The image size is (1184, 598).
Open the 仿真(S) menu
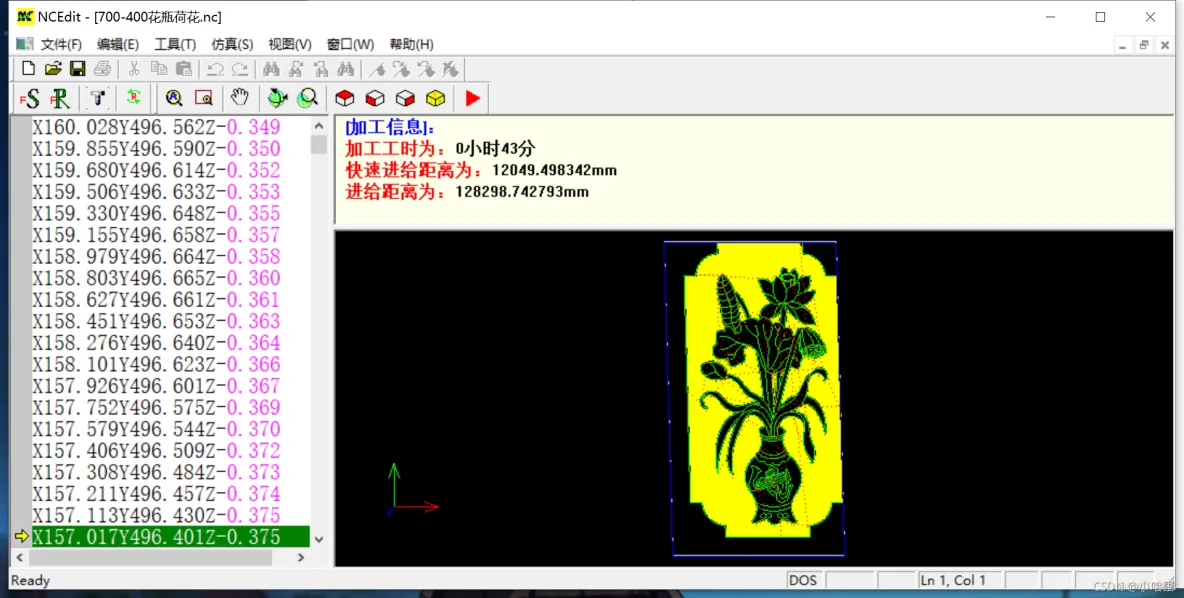tap(232, 45)
